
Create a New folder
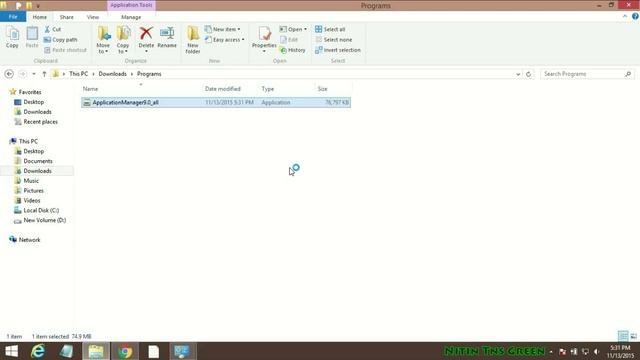click(x=193, y=40)
